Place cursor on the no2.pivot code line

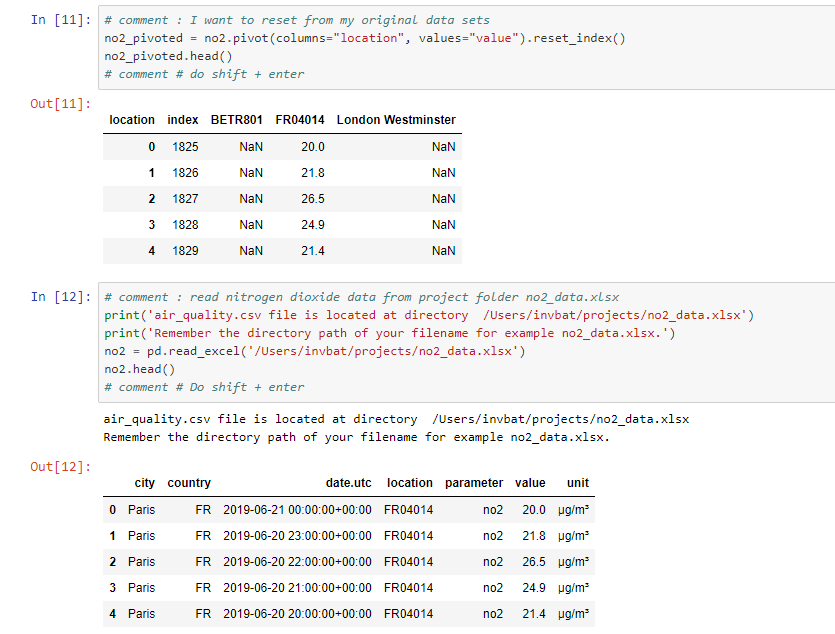tap(364, 38)
